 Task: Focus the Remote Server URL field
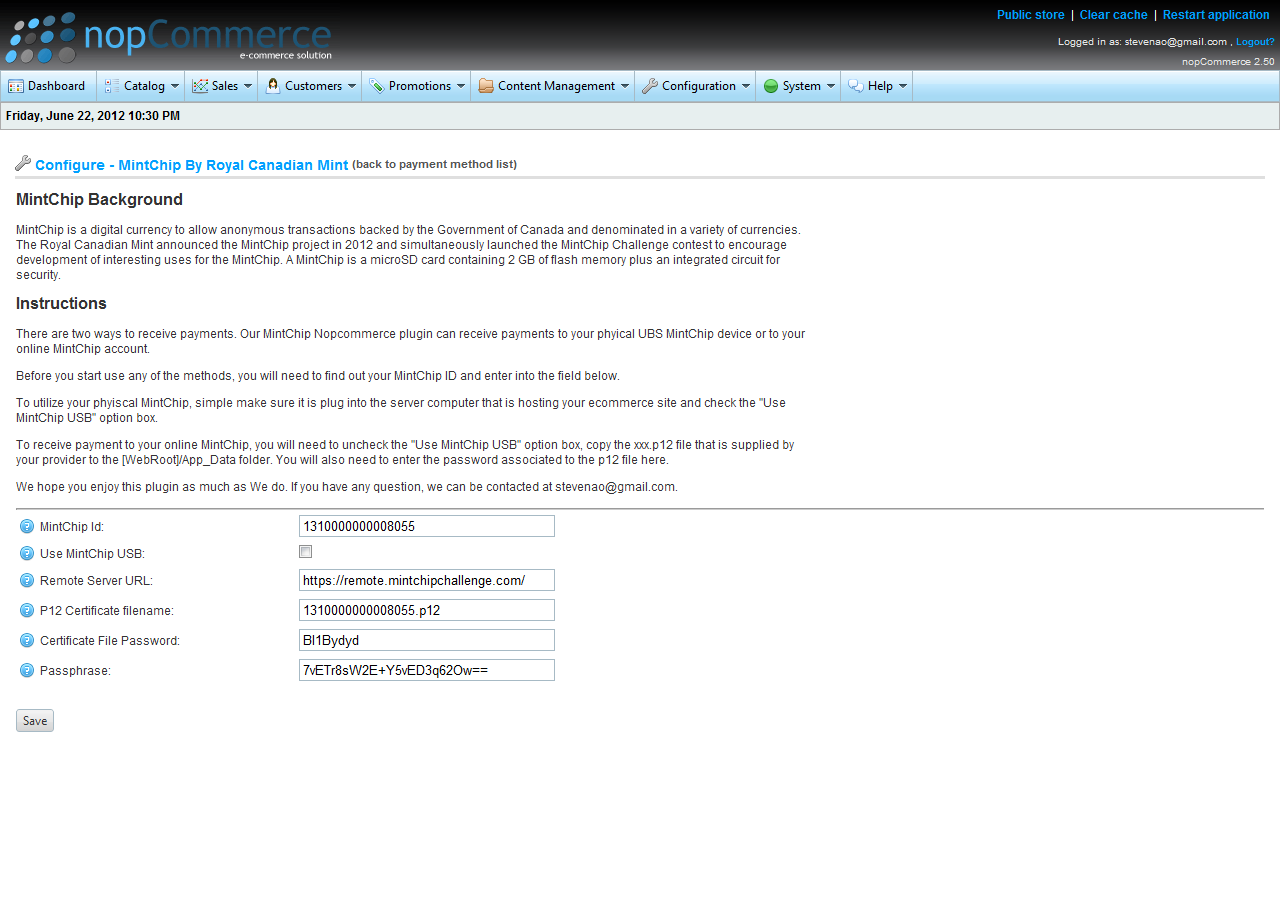click(427, 580)
